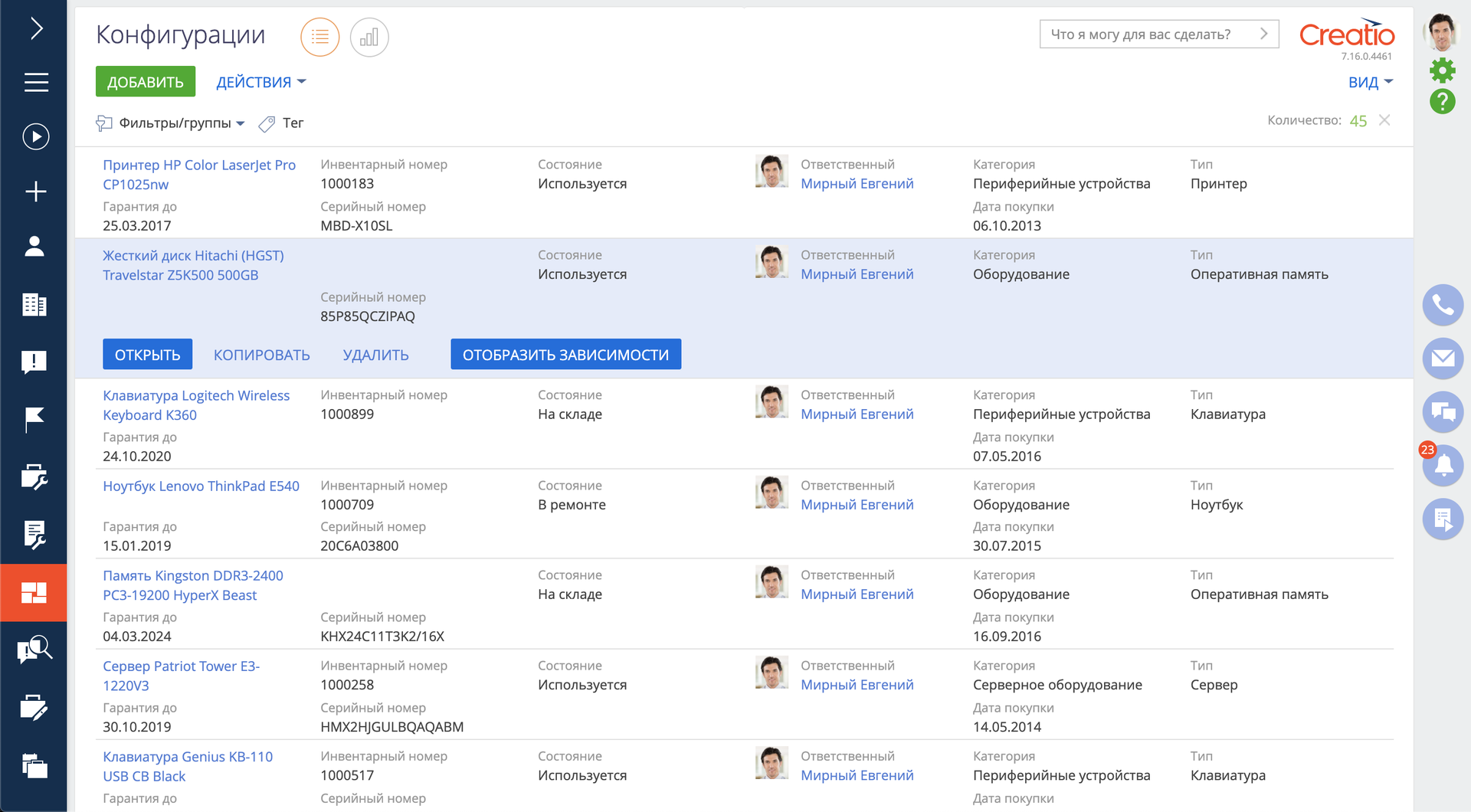Viewport: 1471px width, 812px height.
Task: Click Мирный Евгений in the printer row
Action: point(857,184)
